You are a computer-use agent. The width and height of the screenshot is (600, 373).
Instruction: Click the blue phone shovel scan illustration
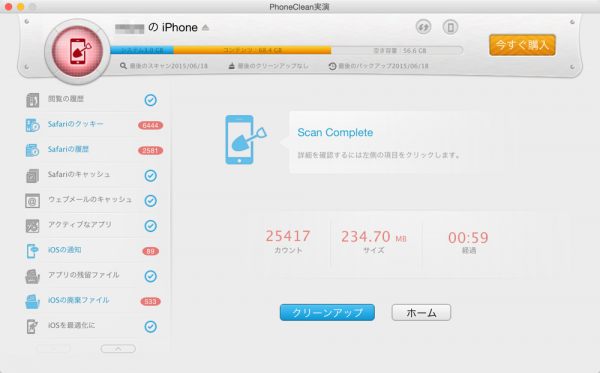[245, 140]
